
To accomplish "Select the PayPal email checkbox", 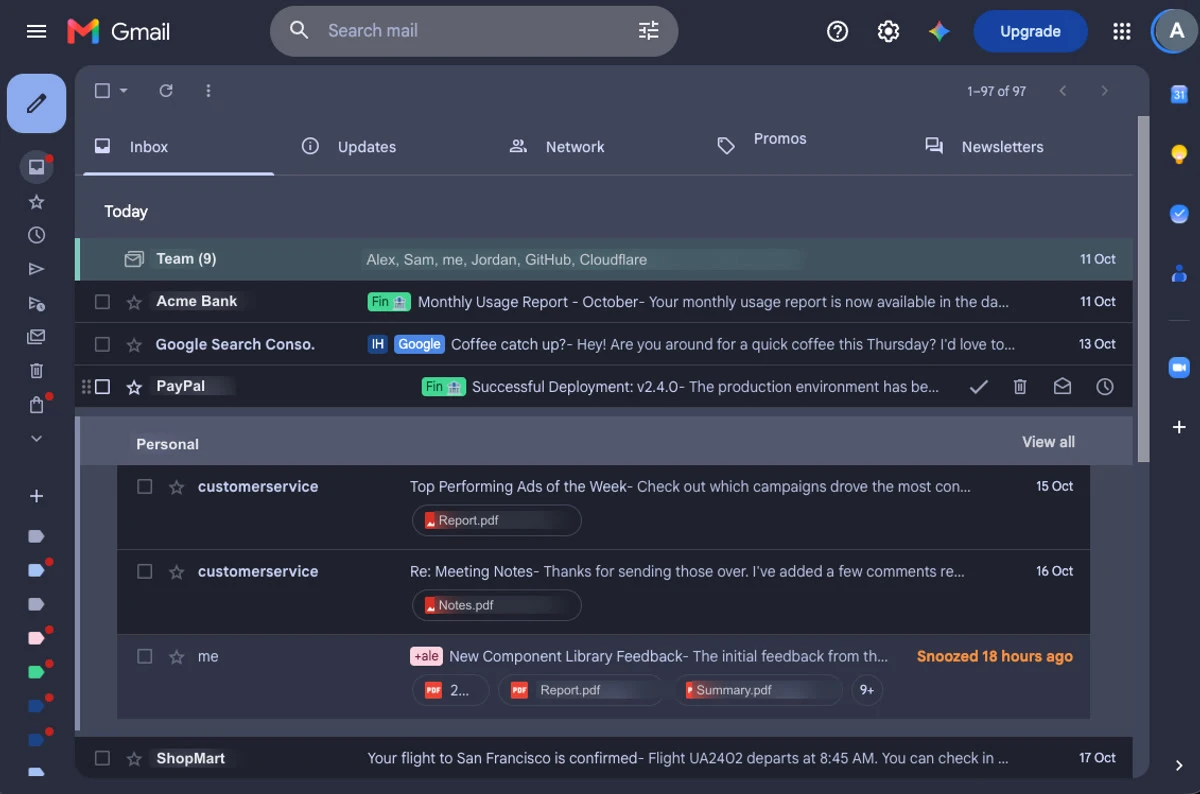I will point(102,387).
